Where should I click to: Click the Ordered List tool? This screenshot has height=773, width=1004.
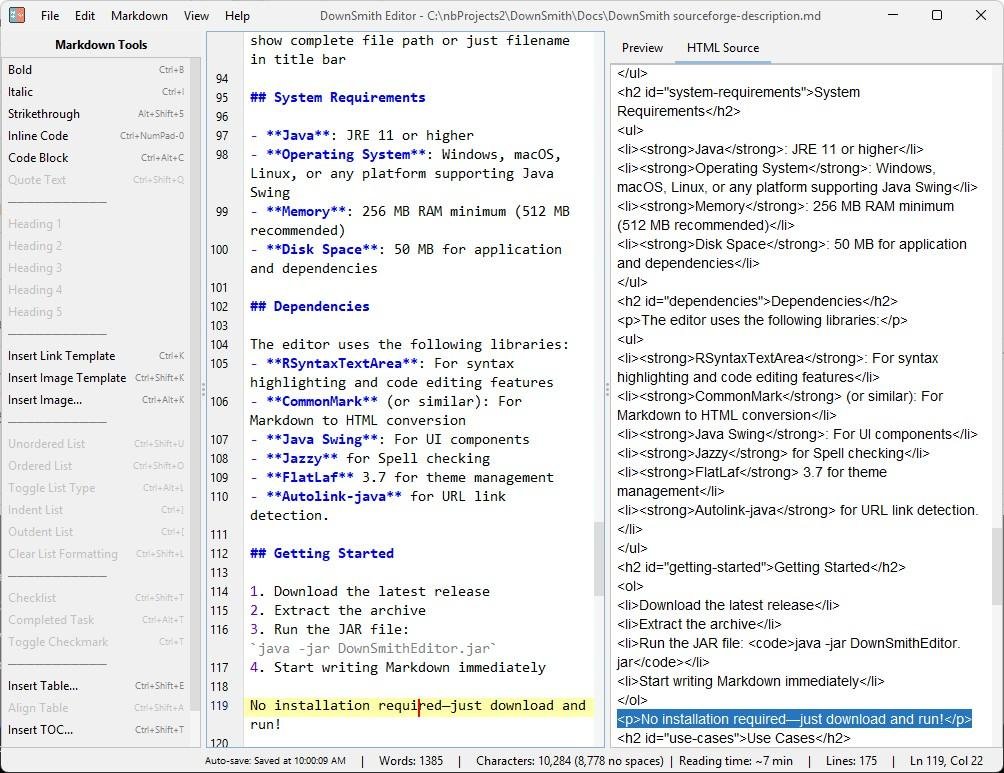(96, 466)
